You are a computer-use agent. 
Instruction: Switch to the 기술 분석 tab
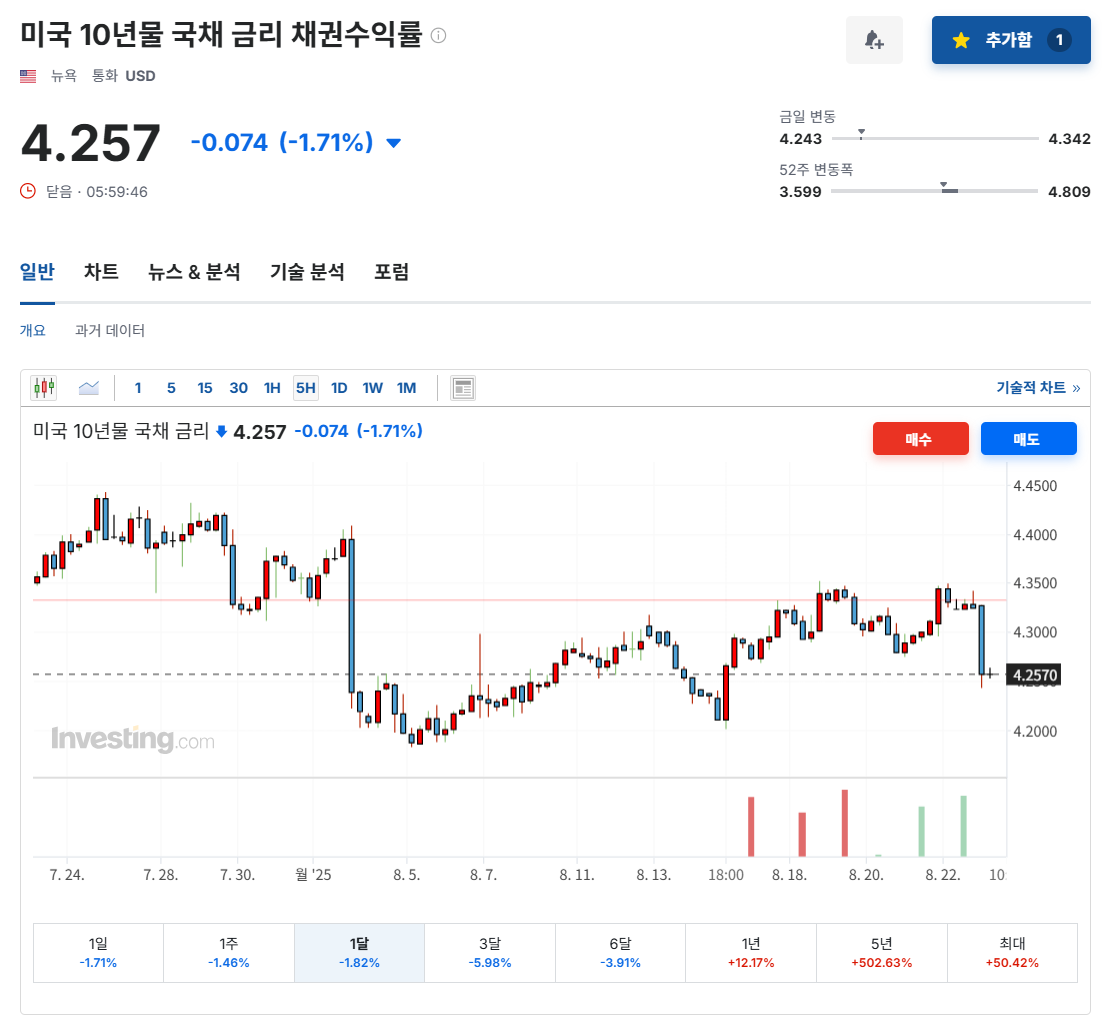pyautogui.click(x=306, y=272)
